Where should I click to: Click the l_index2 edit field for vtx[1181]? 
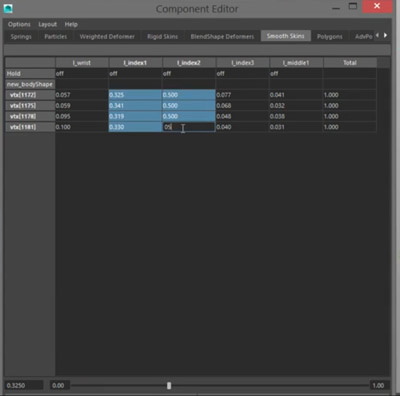(x=189, y=127)
